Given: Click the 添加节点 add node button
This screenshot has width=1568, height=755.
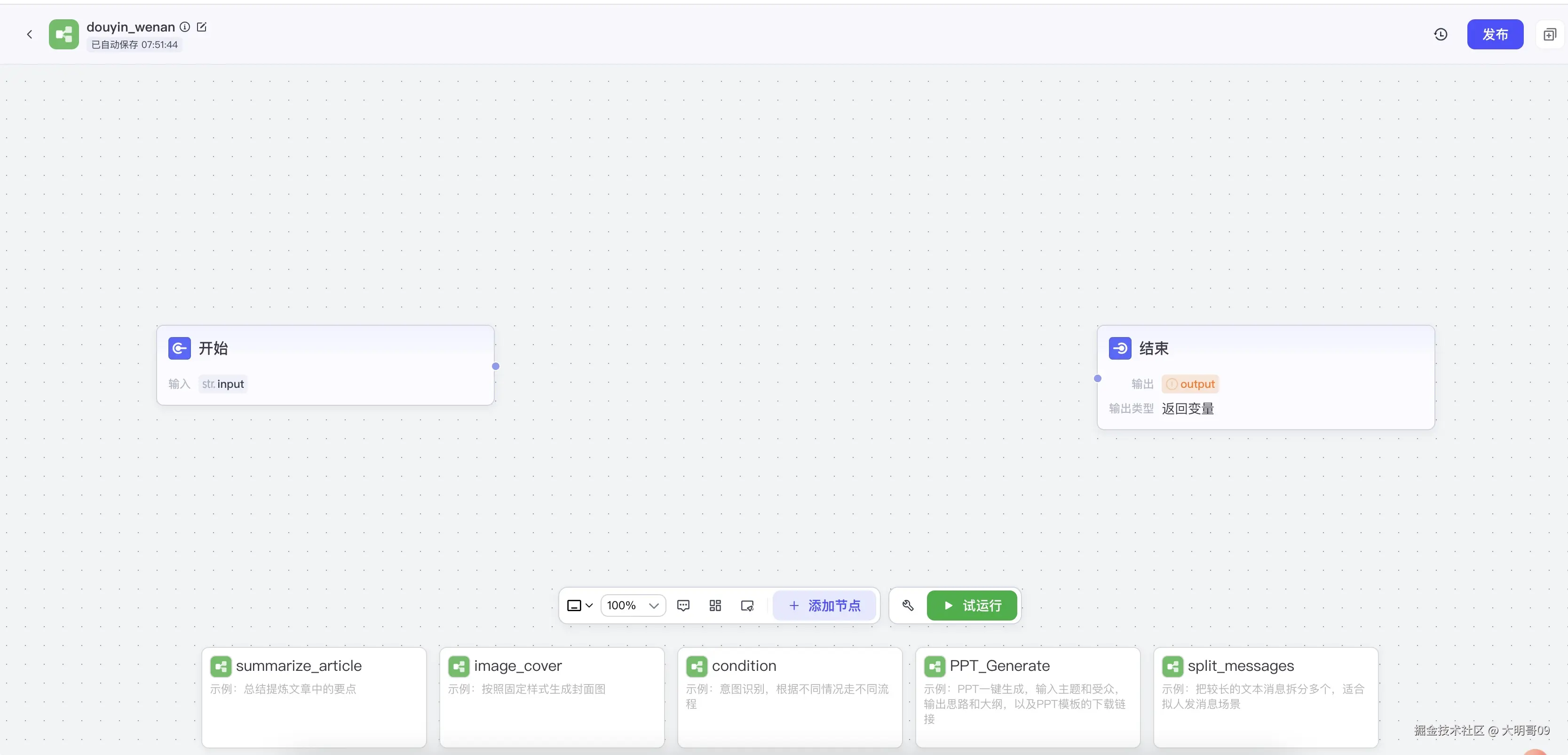Looking at the screenshot, I should point(824,606).
